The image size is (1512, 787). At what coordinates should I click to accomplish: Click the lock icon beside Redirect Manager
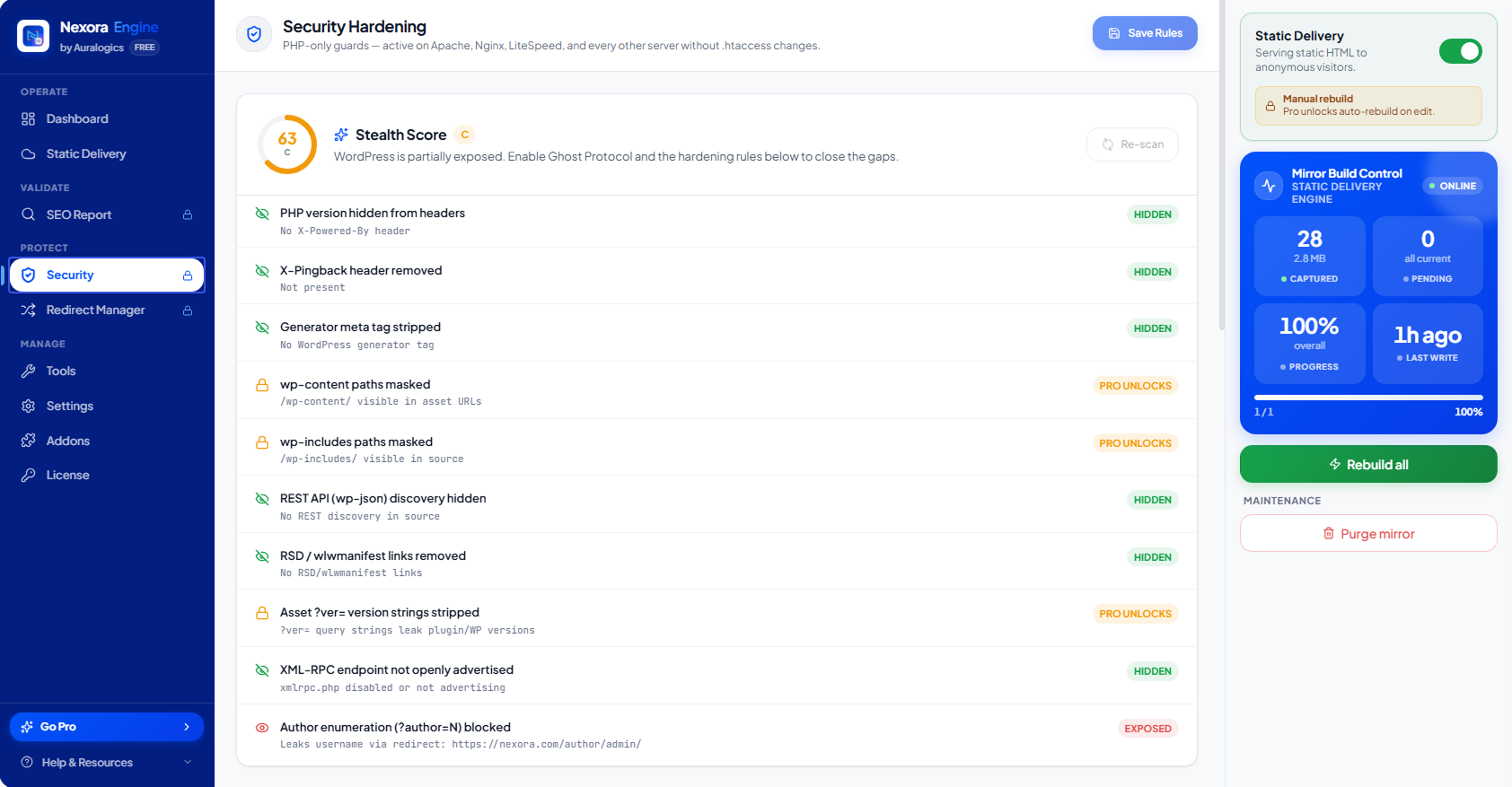188,310
